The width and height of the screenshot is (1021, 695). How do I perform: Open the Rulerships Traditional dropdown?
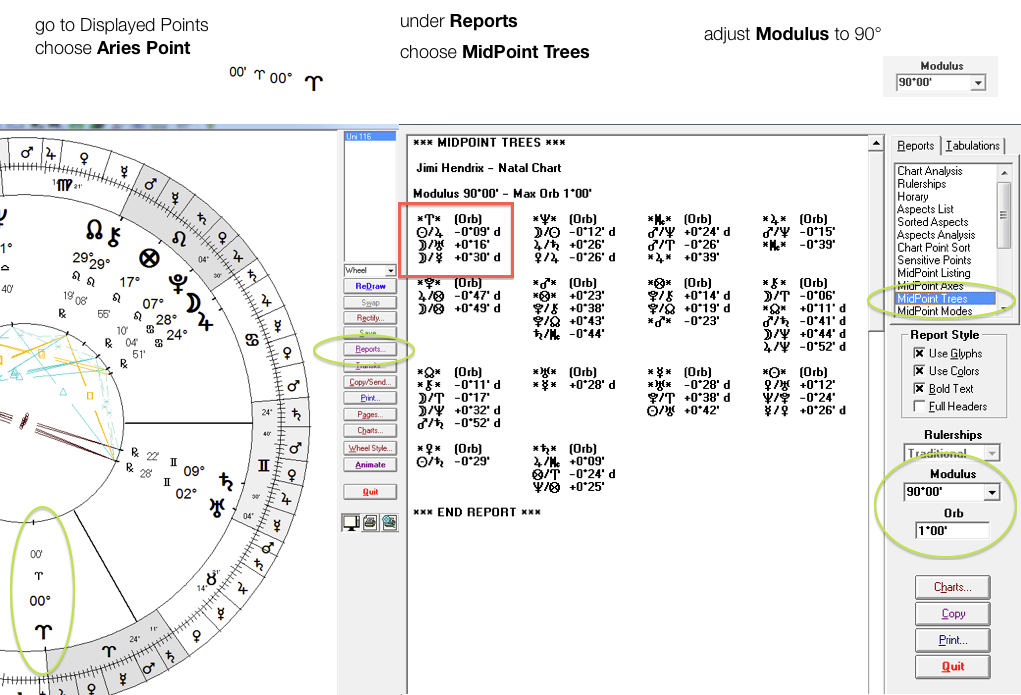click(x=991, y=453)
